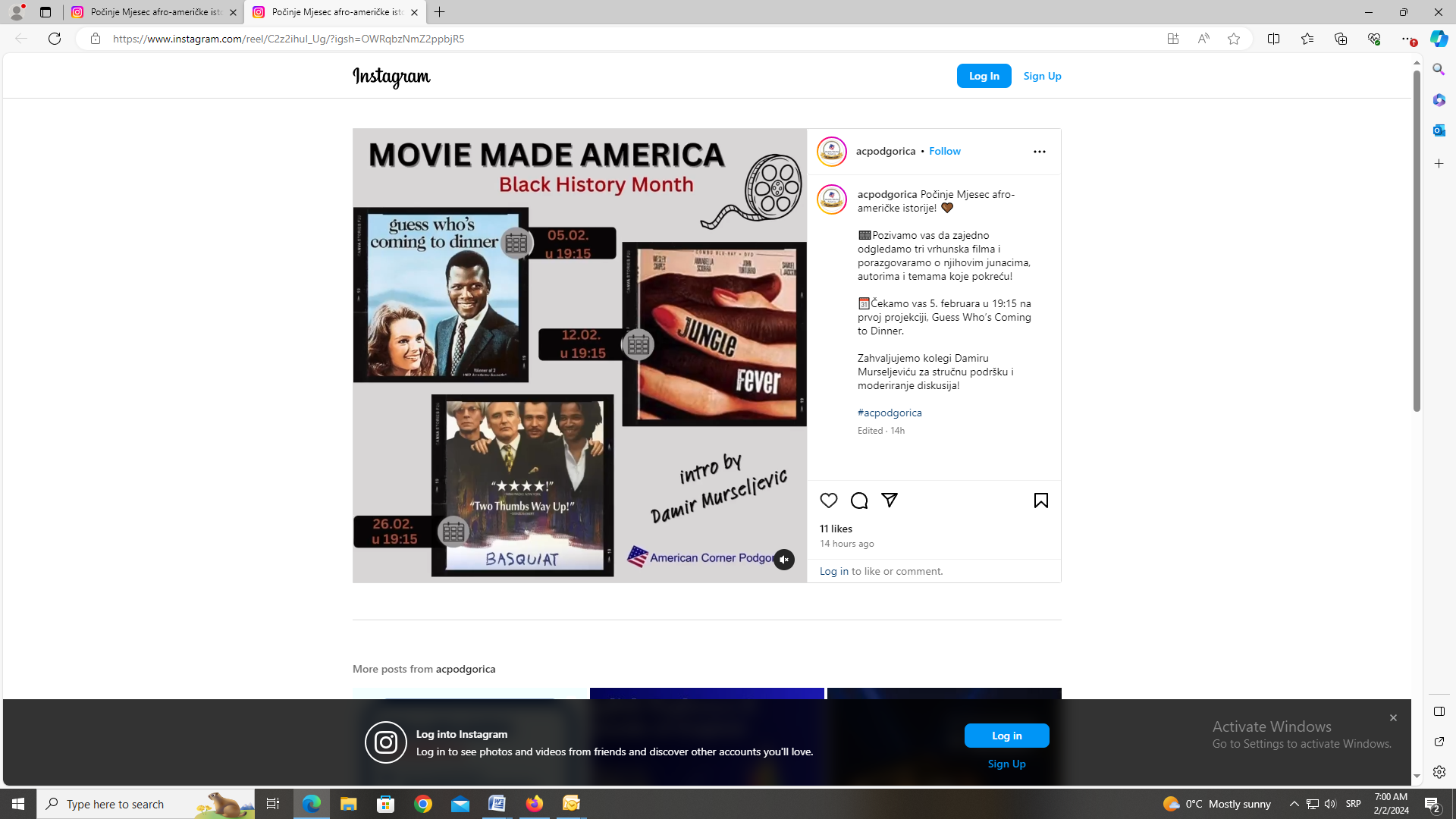Click the Sign Up link at top
The width and height of the screenshot is (1456, 819).
click(x=1042, y=76)
